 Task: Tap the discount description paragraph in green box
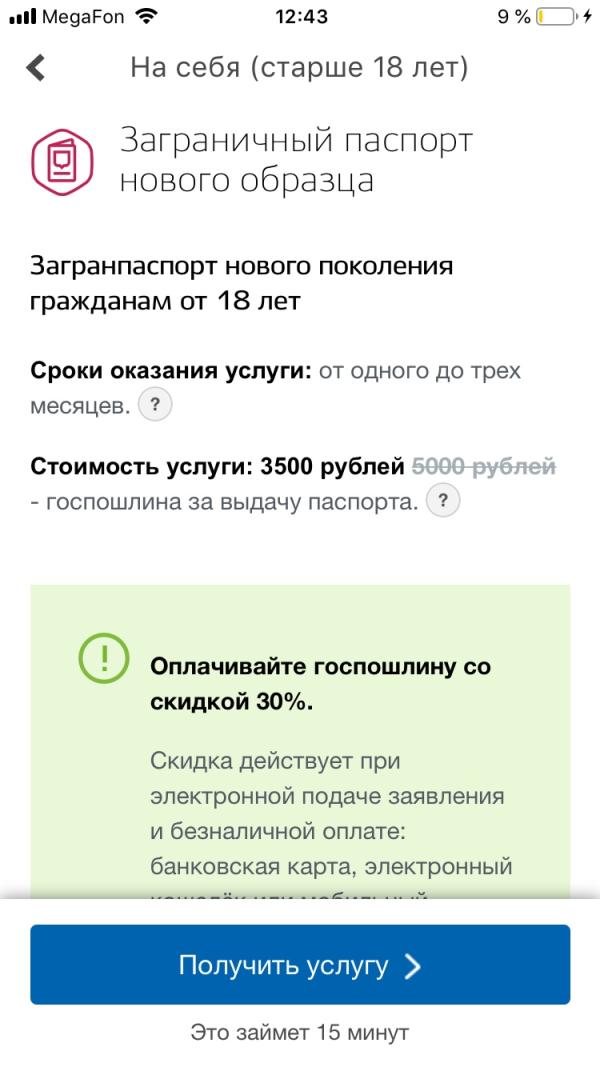331,823
